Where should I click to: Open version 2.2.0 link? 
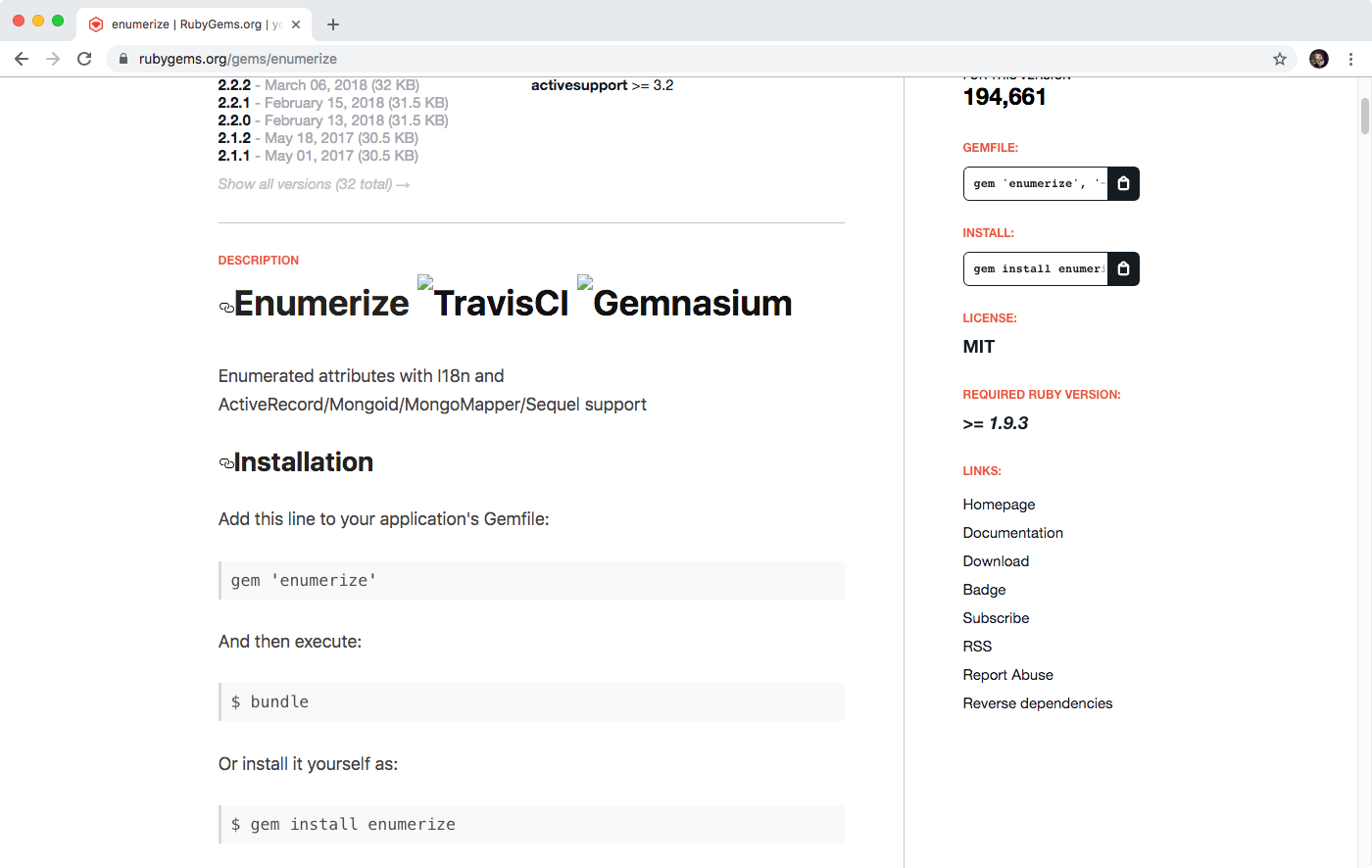pos(234,121)
